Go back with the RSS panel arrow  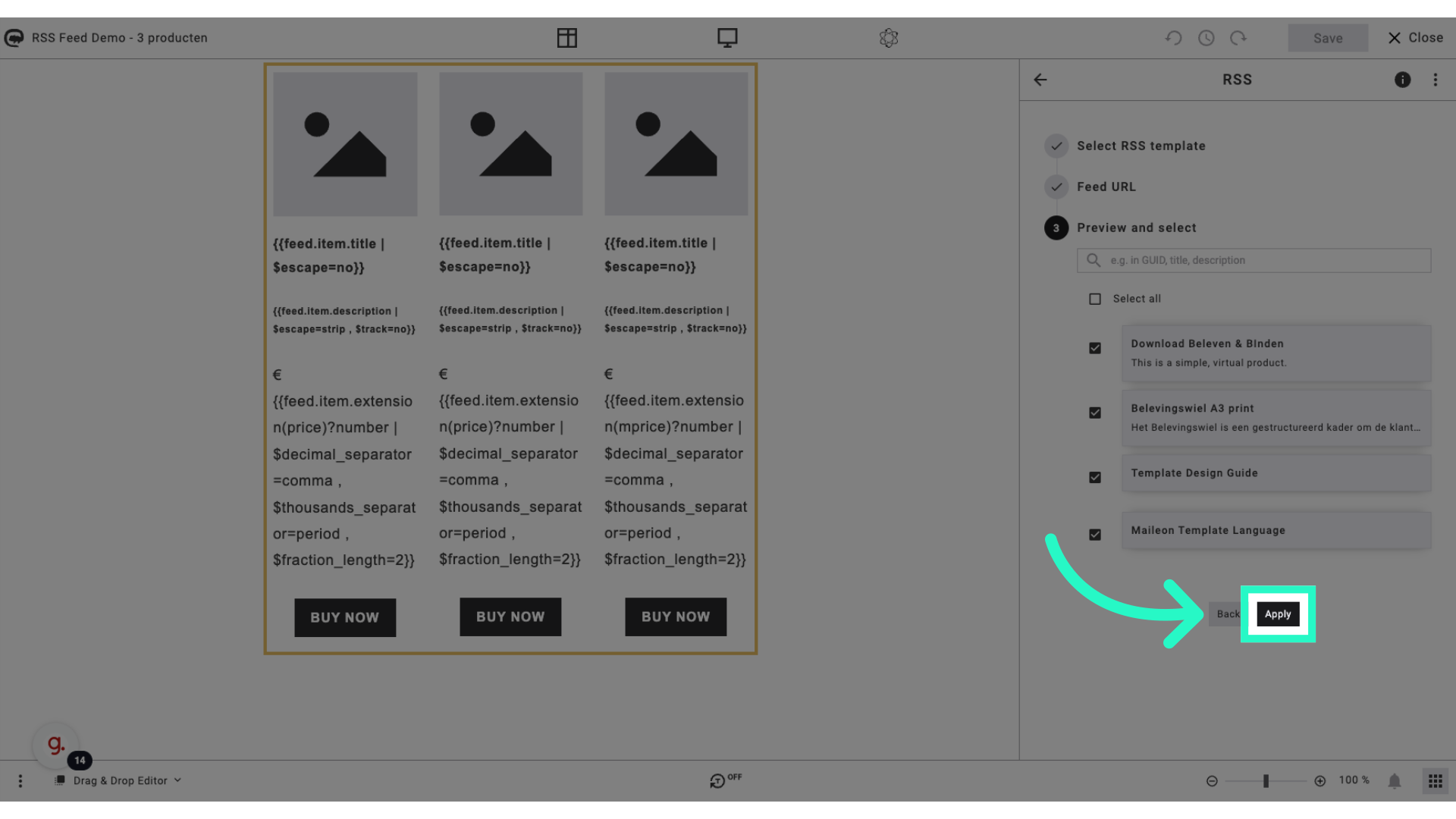1040,80
